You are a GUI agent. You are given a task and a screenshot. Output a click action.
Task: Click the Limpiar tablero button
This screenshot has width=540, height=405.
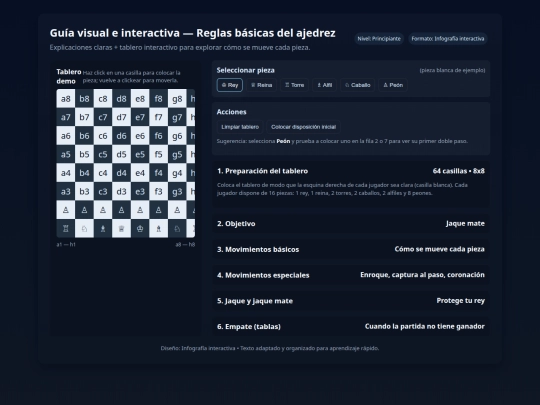[240, 127]
